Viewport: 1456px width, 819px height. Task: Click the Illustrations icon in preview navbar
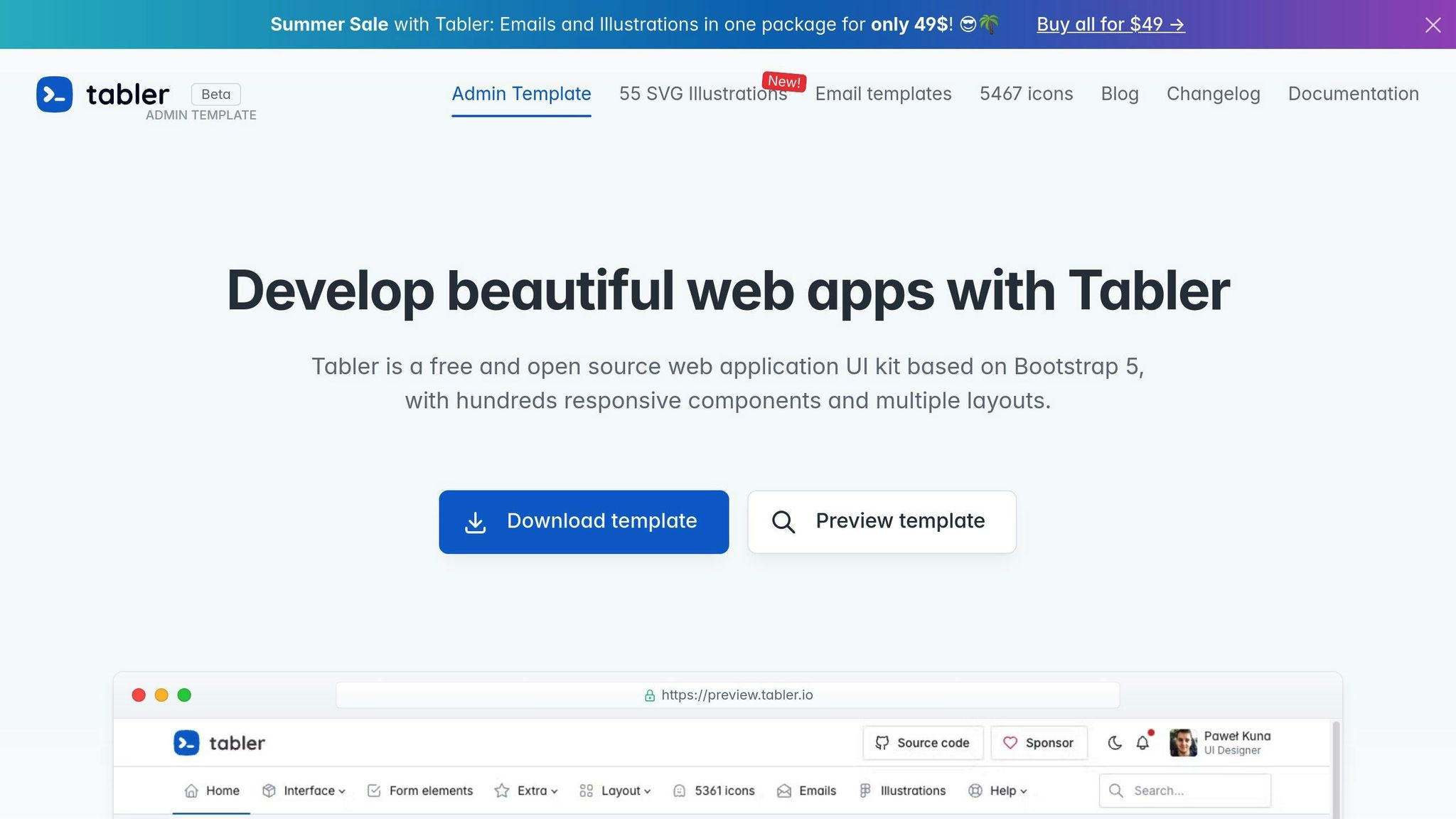pyautogui.click(x=866, y=790)
